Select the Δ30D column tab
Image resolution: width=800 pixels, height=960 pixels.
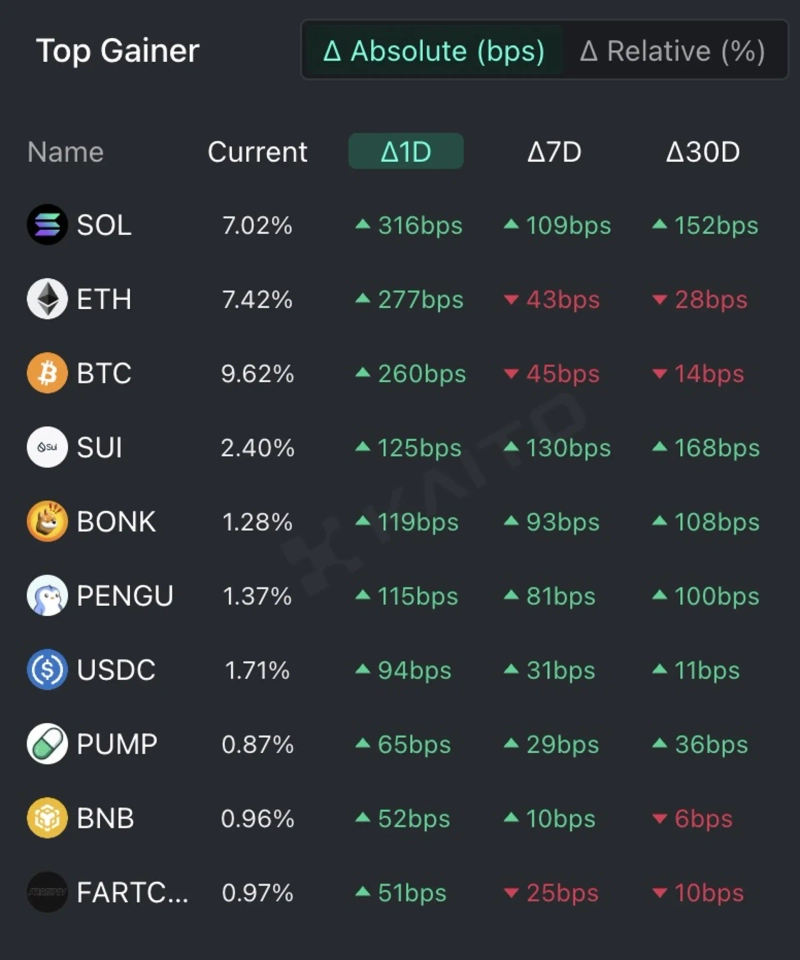click(x=703, y=152)
